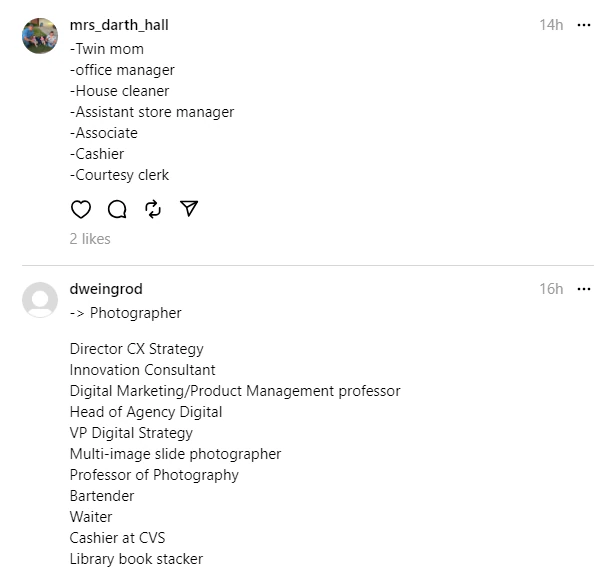Click the "-Courtesy clerk" line
The image size is (609, 575).
[x=120, y=175]
